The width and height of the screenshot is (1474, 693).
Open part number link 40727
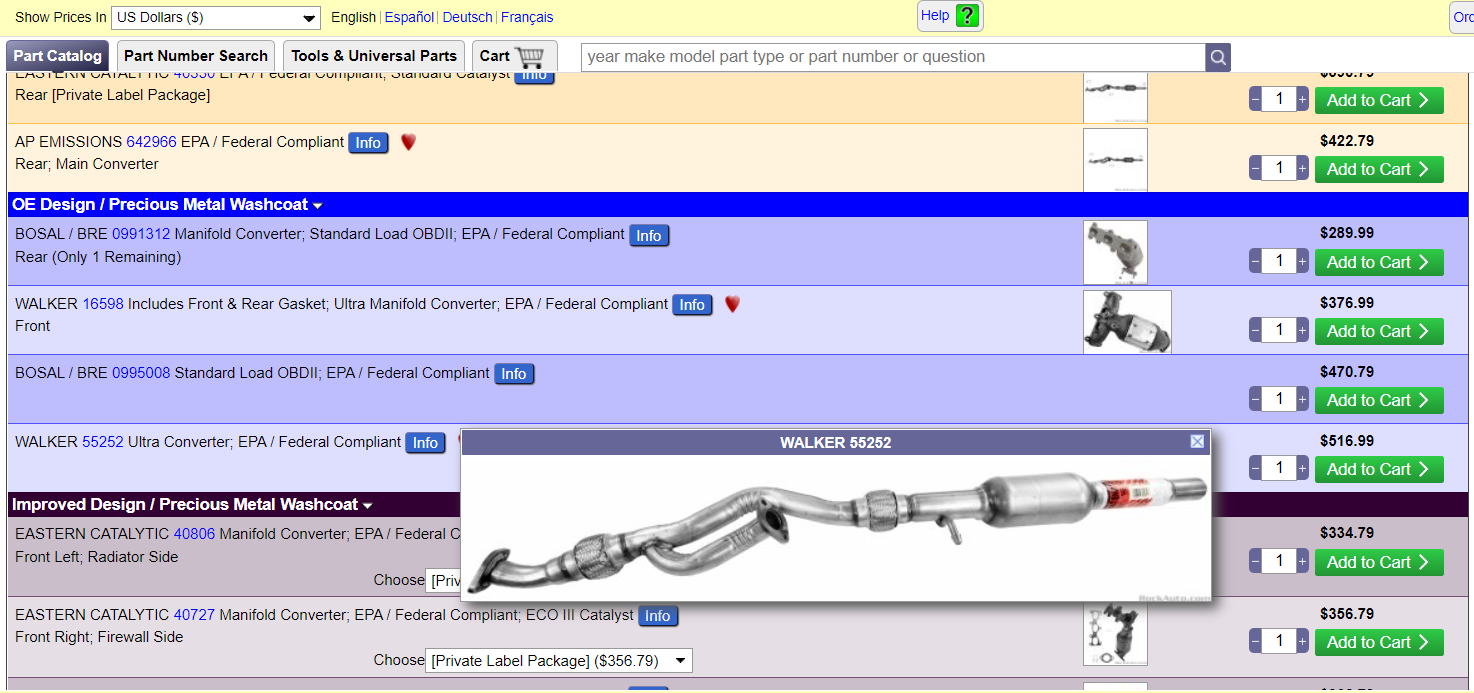point(194,614)
